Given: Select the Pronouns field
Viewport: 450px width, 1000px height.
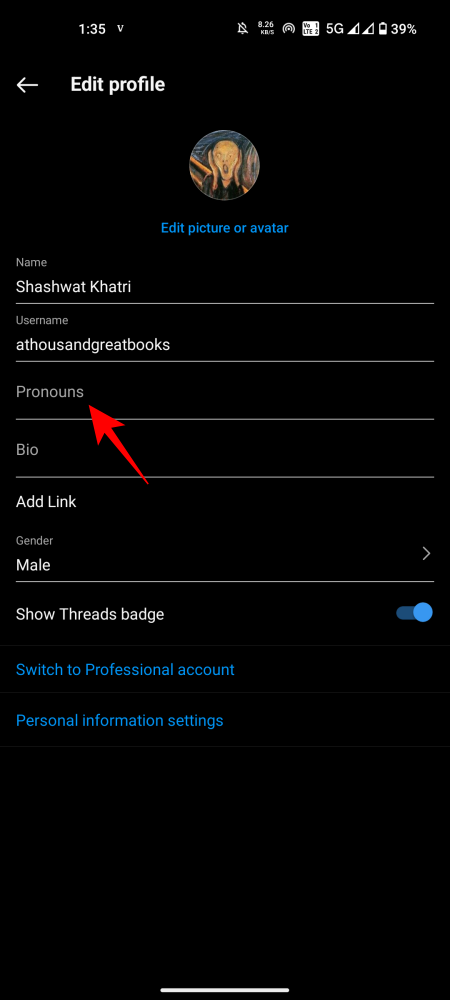Looking at the screenshot, I should (224, 392).
